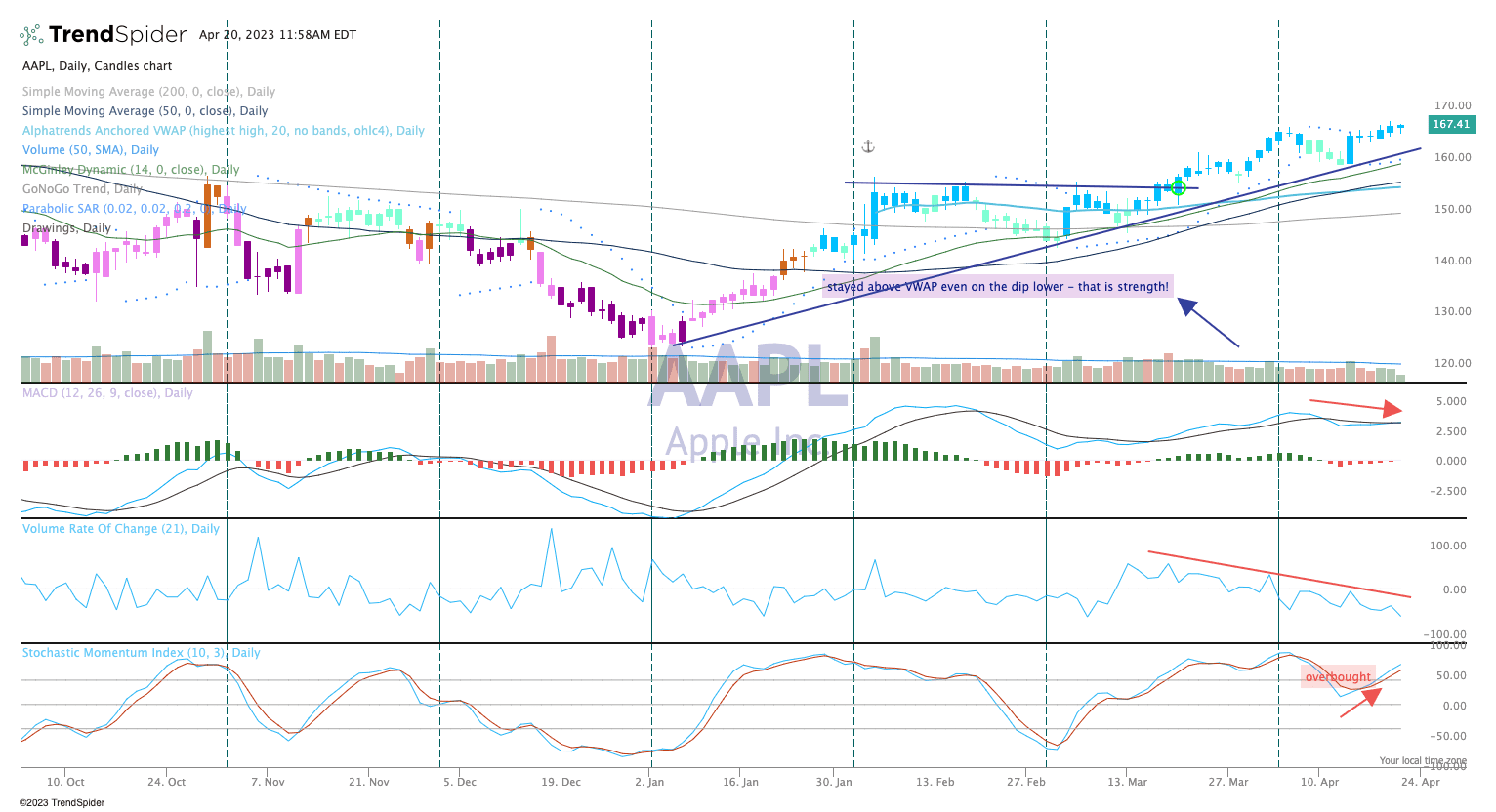Screen dimensions: 1496x812
Task: Click the 50.00 Stochastic Momentum axis label
Action: point(1451,675)
